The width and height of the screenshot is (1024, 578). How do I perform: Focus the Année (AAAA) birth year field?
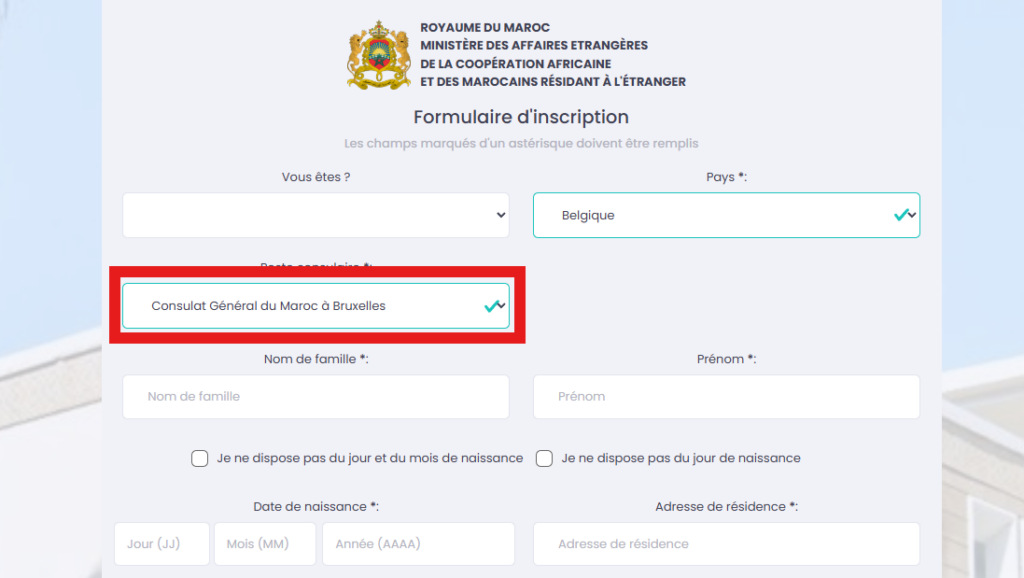pos(418,544)
